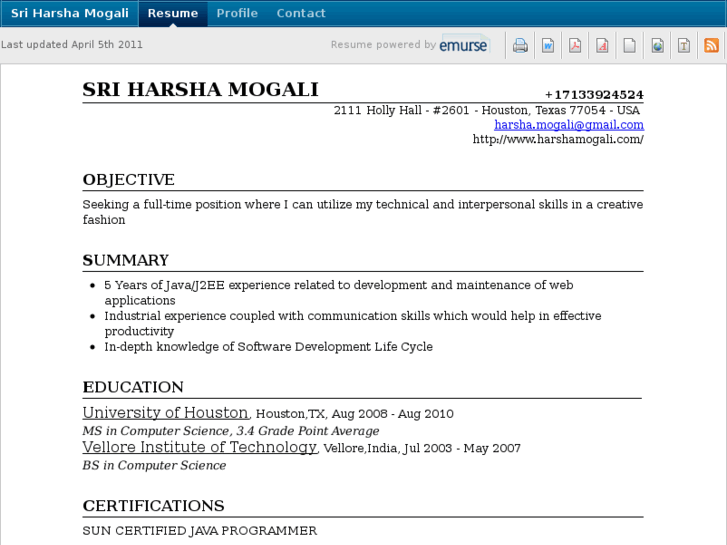
Task: Open the Profile tab
Action: 237,13
